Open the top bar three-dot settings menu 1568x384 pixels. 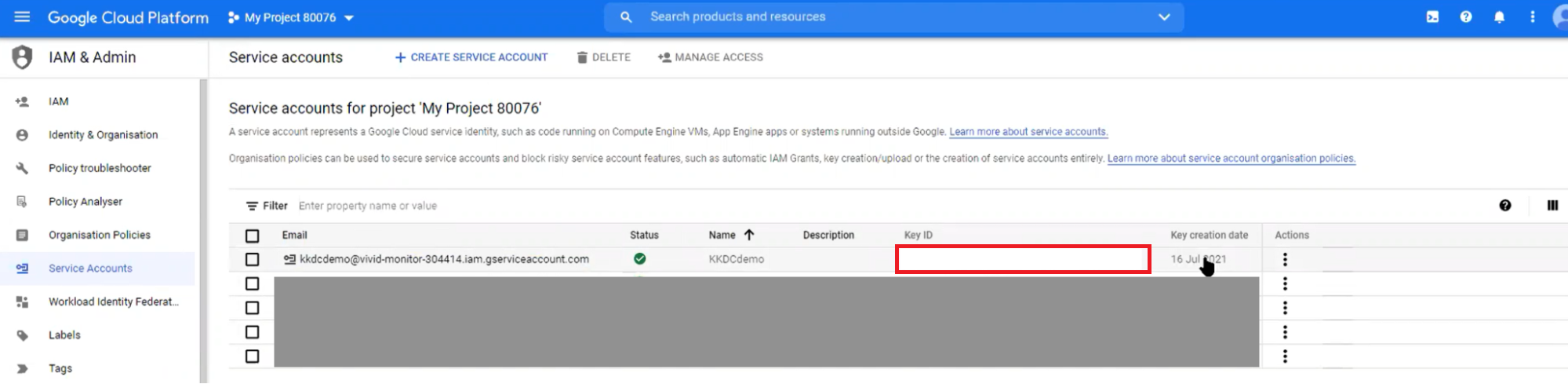click(1532, 16)
